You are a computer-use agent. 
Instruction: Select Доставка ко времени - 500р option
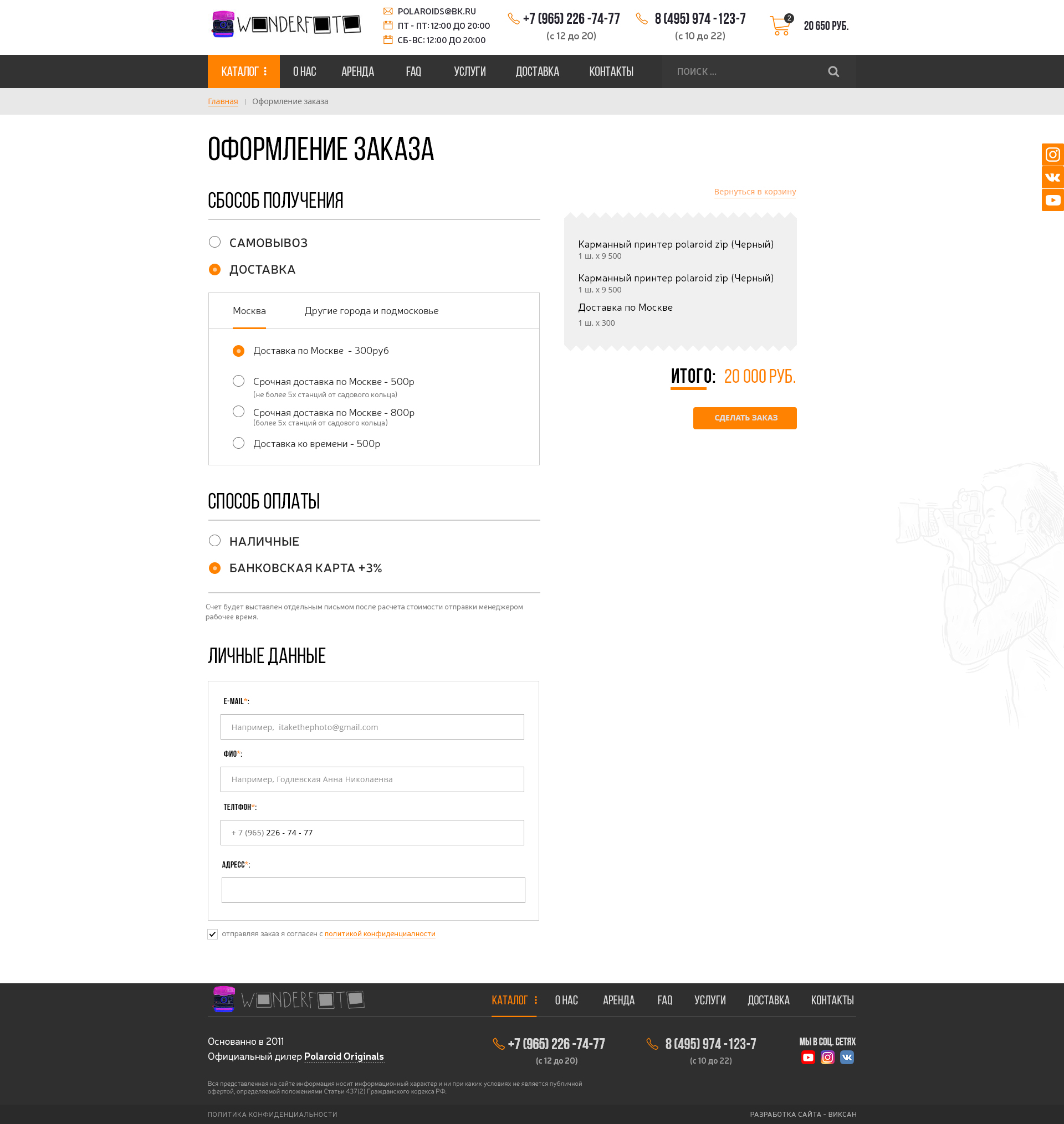pos(239,443)
